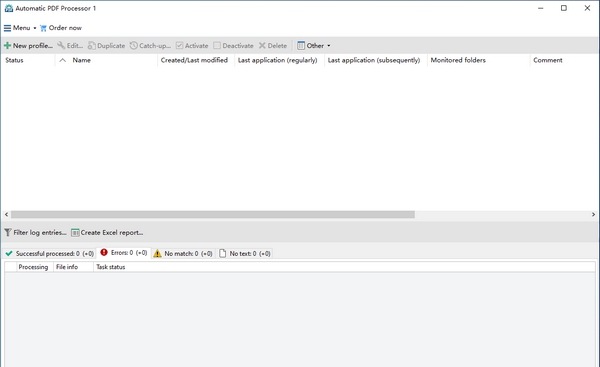Click the horizontal scrollbar thumb
600x367 pixels.
(213, 215)
